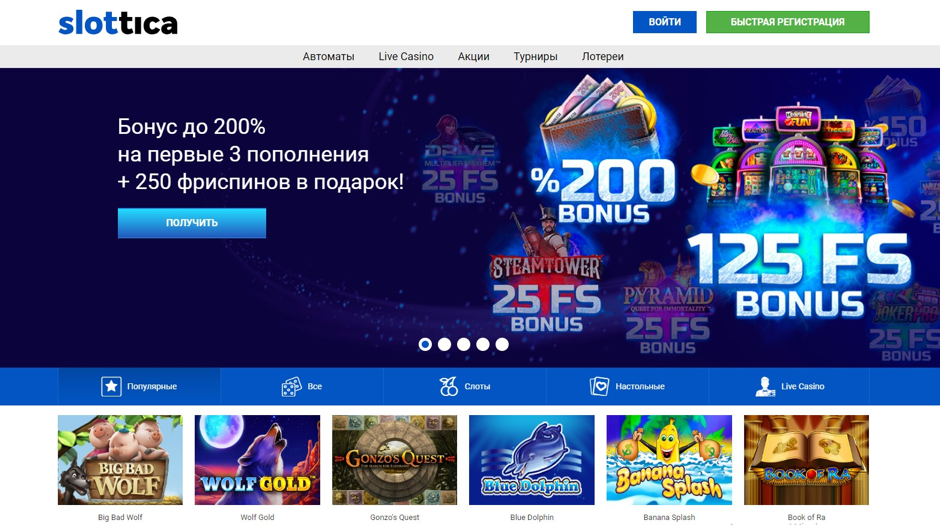Open the Лотереи menu item
The width and height of the screenshot is (940, 525).
[x=602, y=56]
